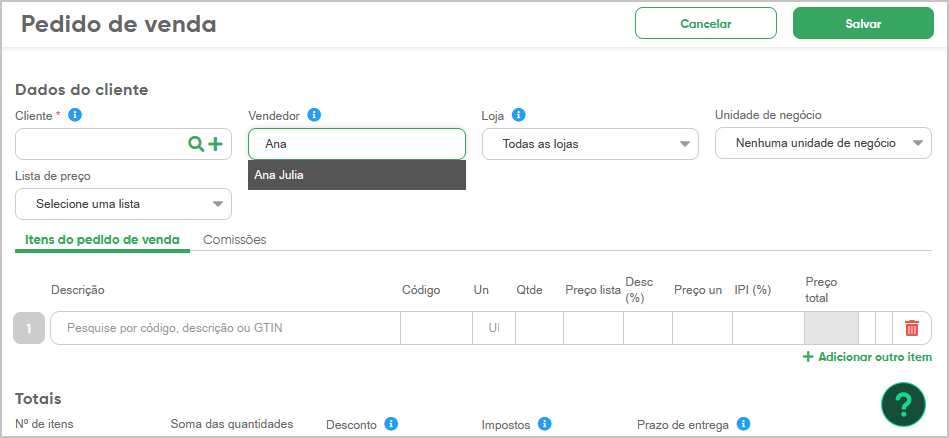Delete item row 1 with the trash icon
Screen dimensions: 949x438
pos(911,328)
